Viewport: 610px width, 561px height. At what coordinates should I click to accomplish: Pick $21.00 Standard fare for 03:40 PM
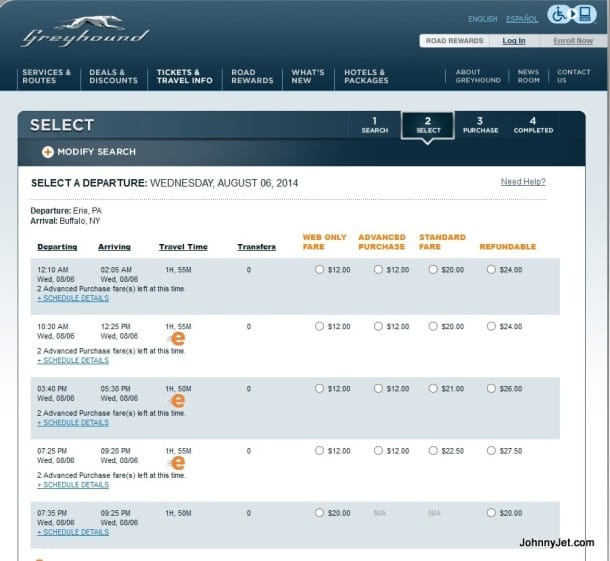(433, 388)
